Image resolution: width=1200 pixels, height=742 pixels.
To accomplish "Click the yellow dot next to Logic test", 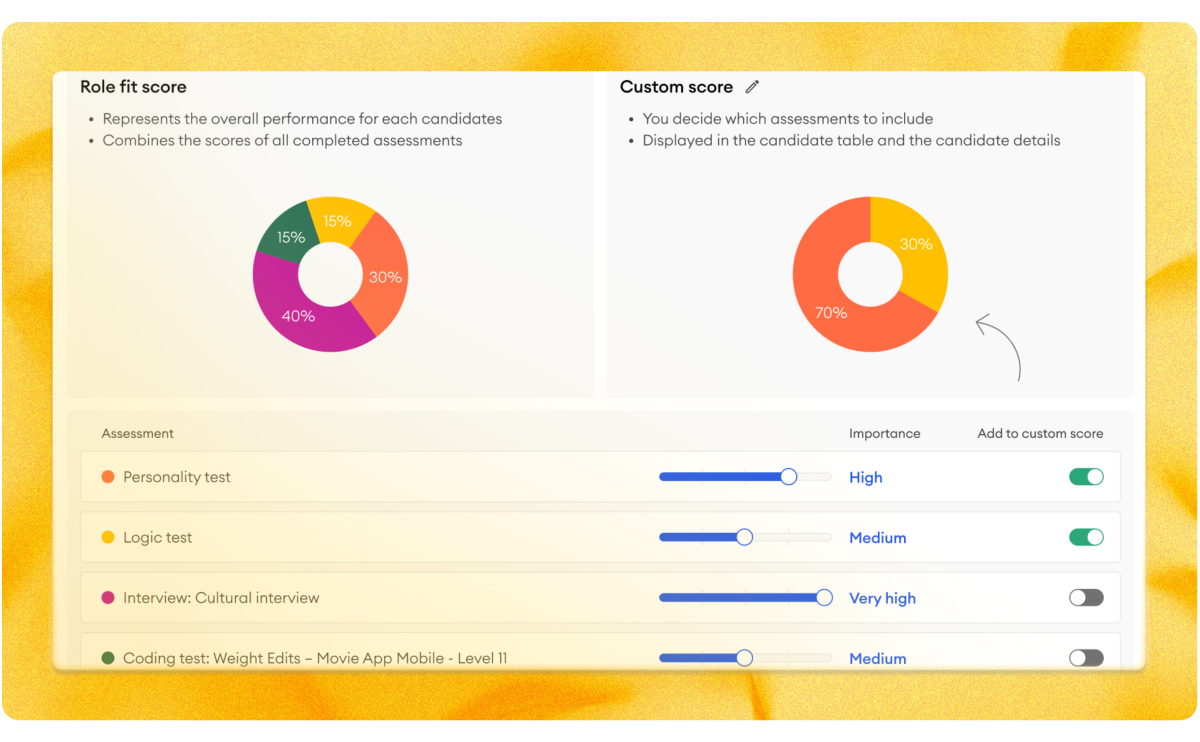I will 108,537.
